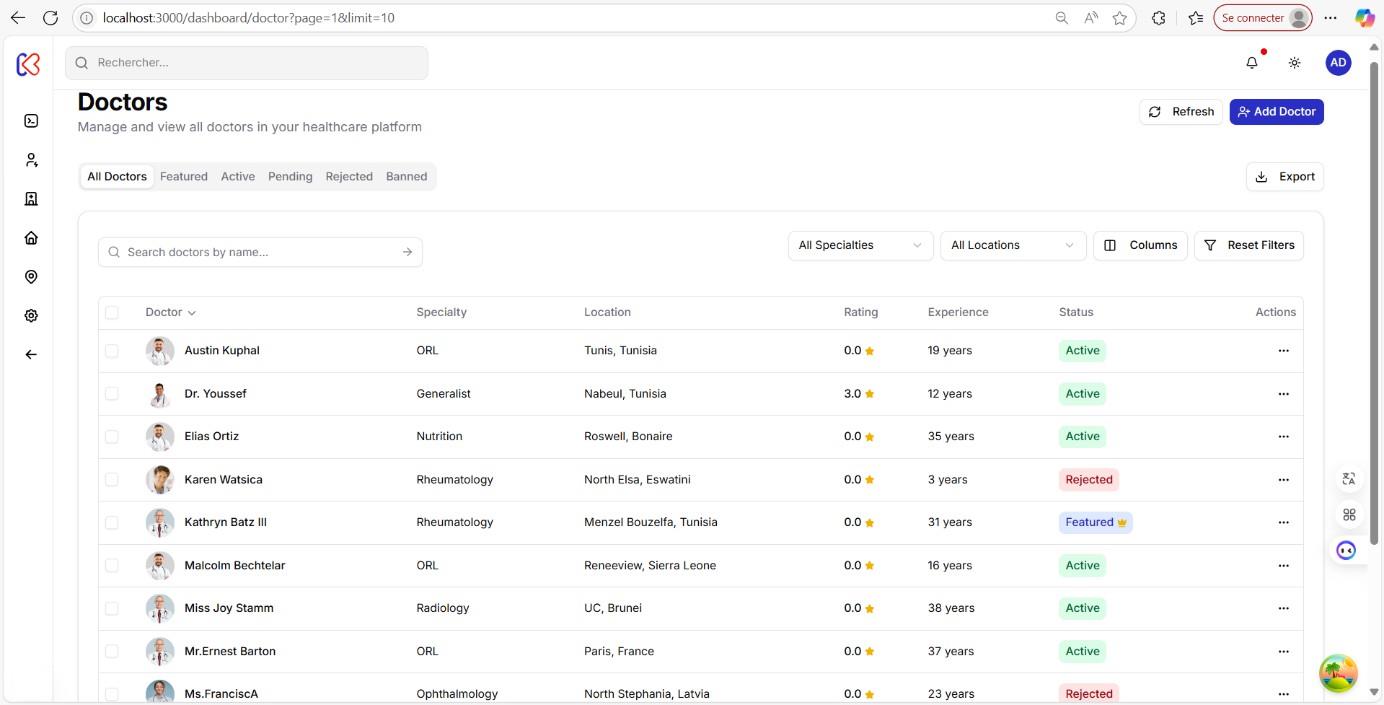Click the terminal icon in the sidebar
Viewport: 1384px width, 705px height.
(30, 120)
